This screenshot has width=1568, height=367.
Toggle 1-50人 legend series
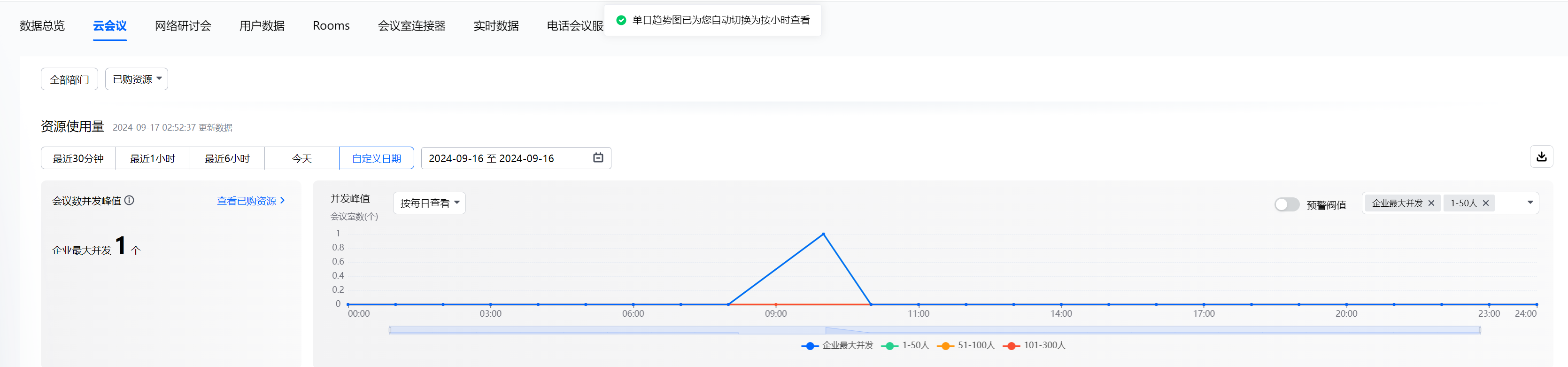tap(904, 345)
